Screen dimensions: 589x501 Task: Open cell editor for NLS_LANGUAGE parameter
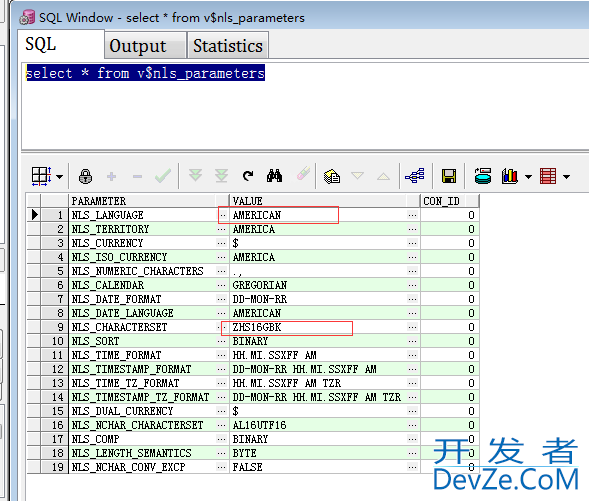[x=223, y=215]
